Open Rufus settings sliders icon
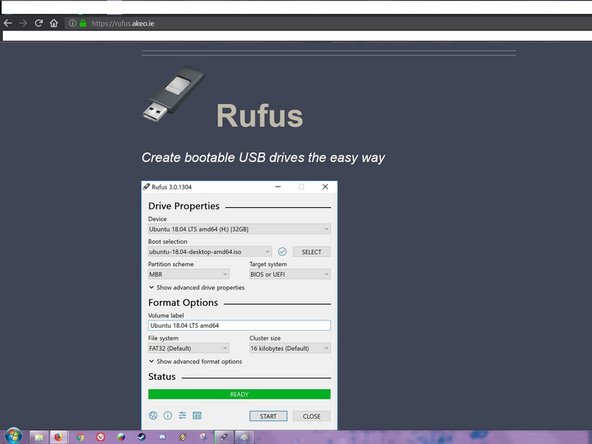Screen dimensions: 592x444 [x=182, y=416]
